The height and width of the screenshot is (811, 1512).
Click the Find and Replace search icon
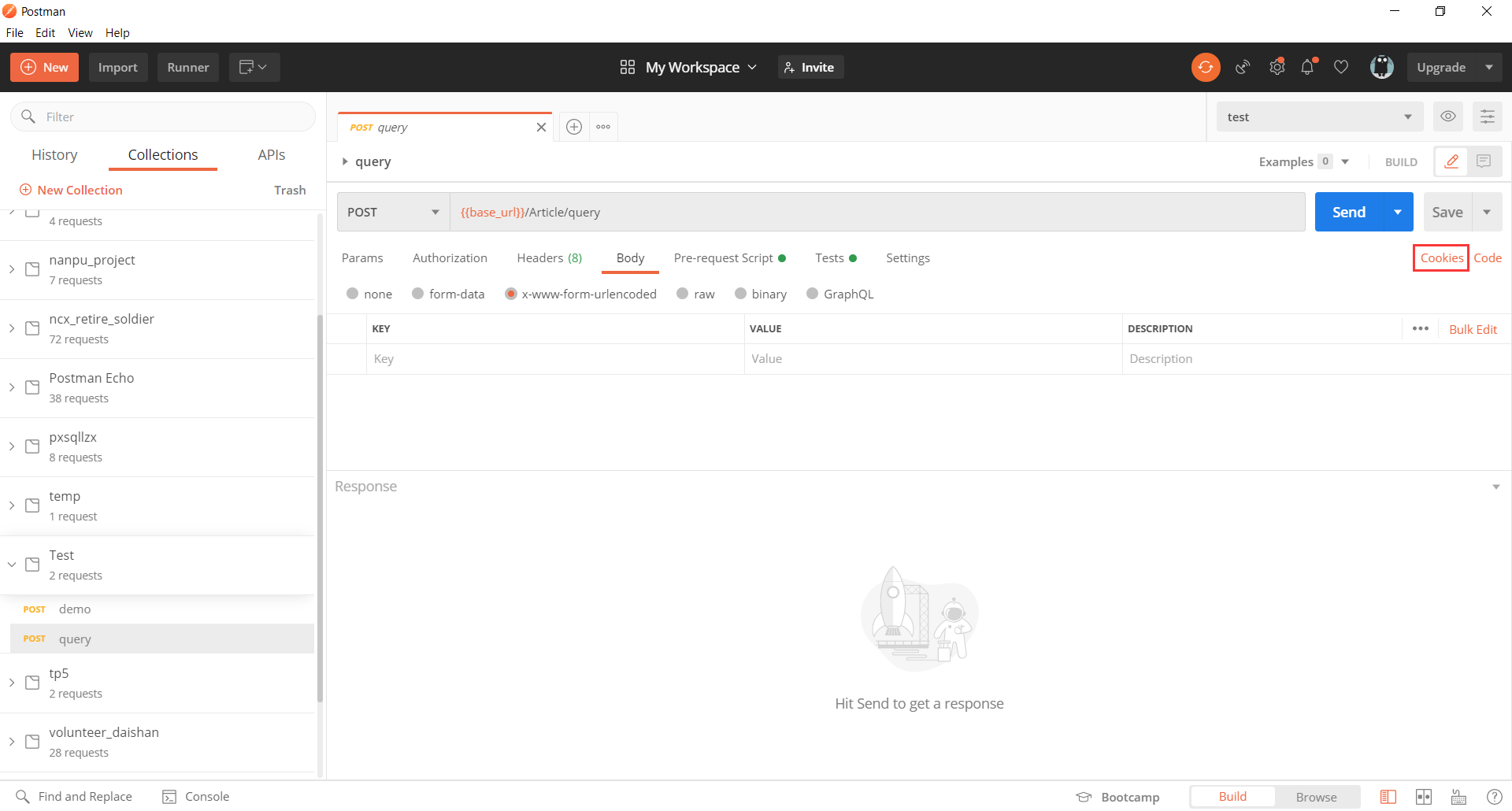tap(23, 797)
